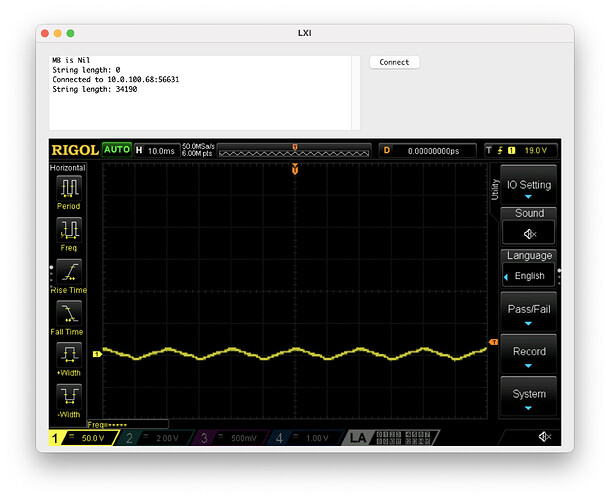The image size is (610, 500).
Task: Toggle channel 4 with the 1.00 V tab
Action: pos(307,438)
